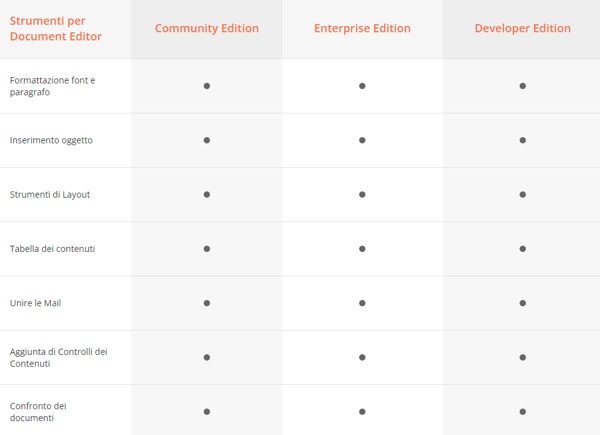The image size is (600, 435).
Task: Click the Strumenti di Layout row label
Action: tap(50, 194)
